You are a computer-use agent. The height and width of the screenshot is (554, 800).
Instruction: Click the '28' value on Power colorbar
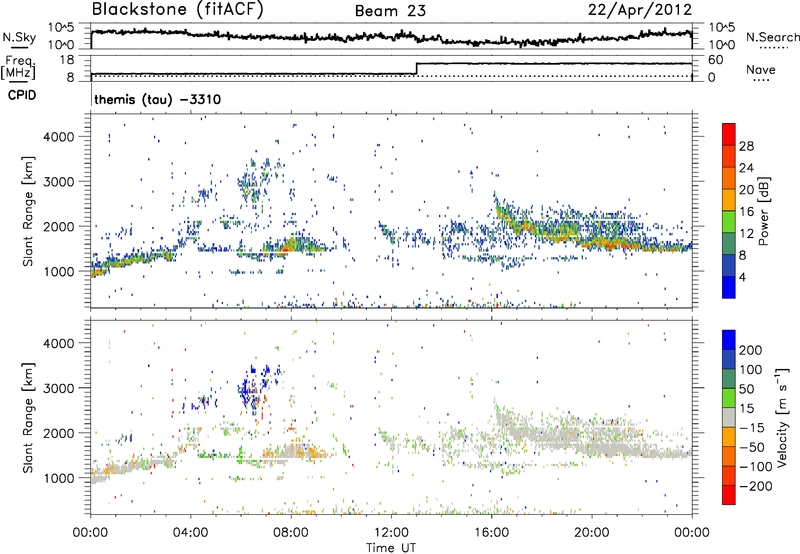click(x=746, y=146)
